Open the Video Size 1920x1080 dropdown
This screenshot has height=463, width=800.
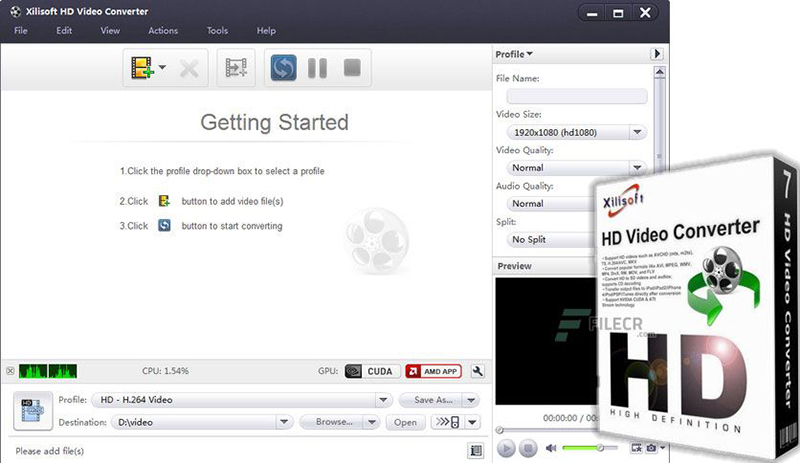point(577,132)
